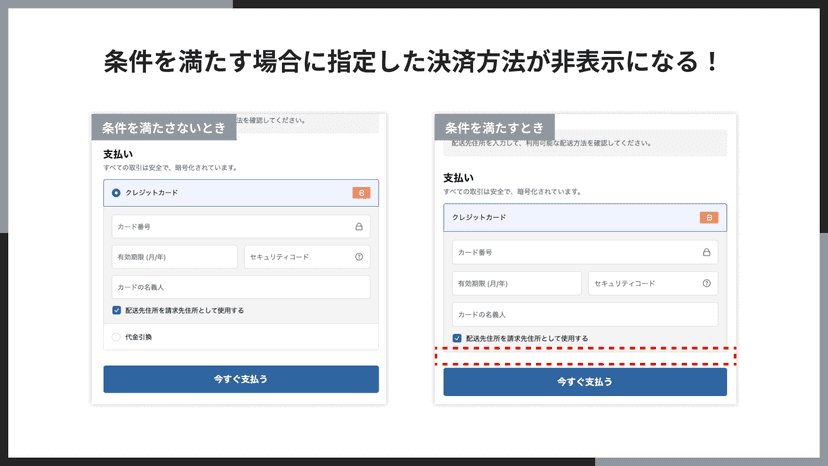
Task: Click カードの名義人 field in right checkout
Action: tap(585, 314)
